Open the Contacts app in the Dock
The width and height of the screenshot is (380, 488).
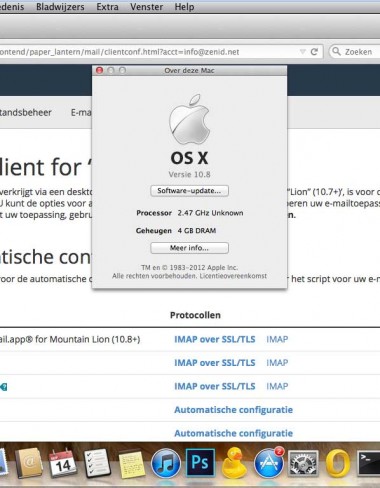coord(29,463)
